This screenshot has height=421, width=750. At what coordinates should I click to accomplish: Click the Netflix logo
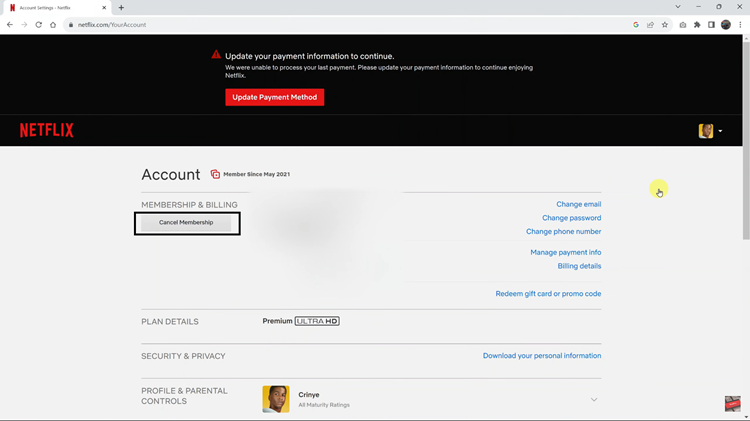tap(46, 130)
